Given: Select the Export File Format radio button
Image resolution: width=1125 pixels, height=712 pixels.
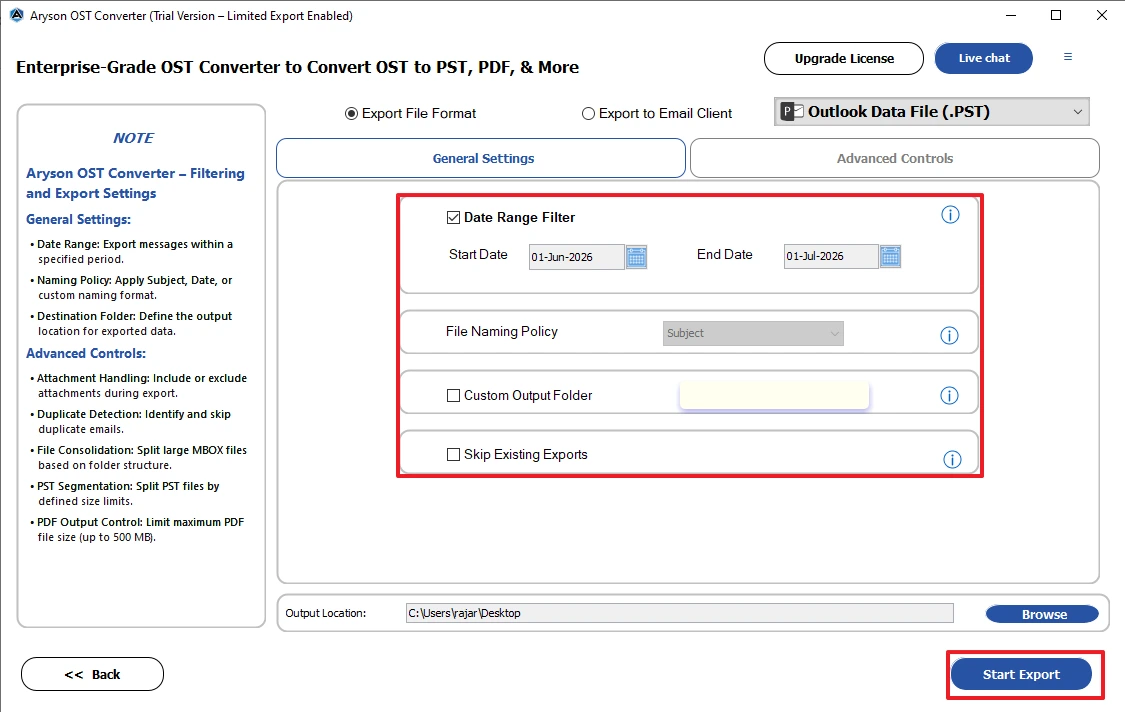Looking at the screenshot, I should (351, 113).
